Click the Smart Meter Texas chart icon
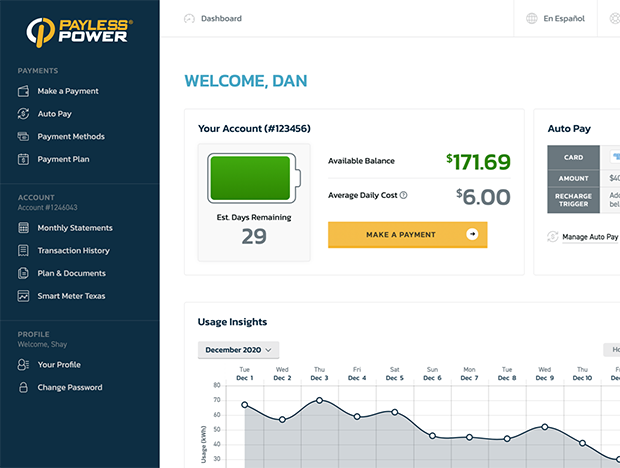This screenshot has width=620, height=468. [23, 296]
